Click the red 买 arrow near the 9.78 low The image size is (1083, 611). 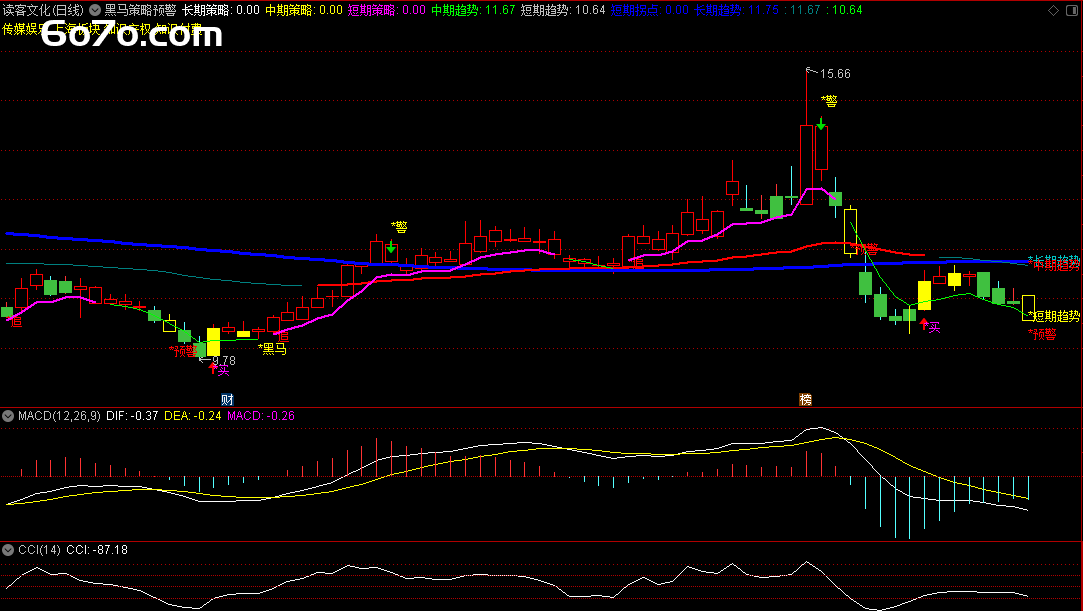[213, 368]
